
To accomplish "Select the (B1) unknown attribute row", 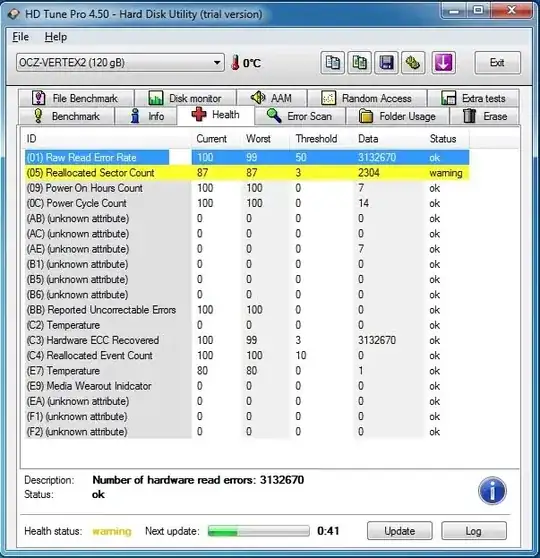I will point(247,264).
